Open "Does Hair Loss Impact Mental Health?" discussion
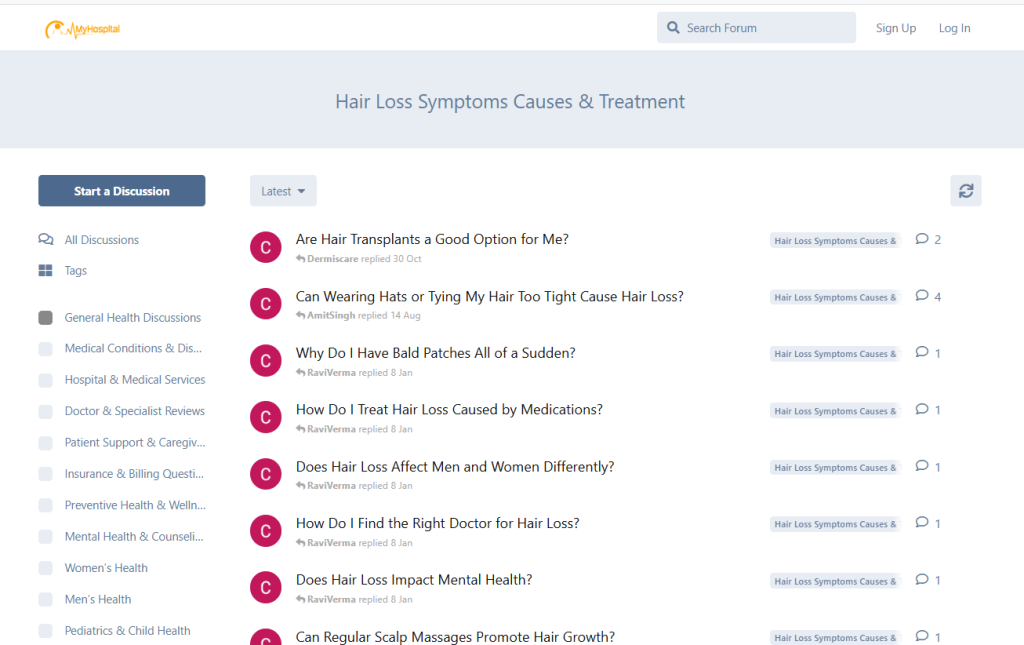The image size is (1024, 645). coord(414,580)
